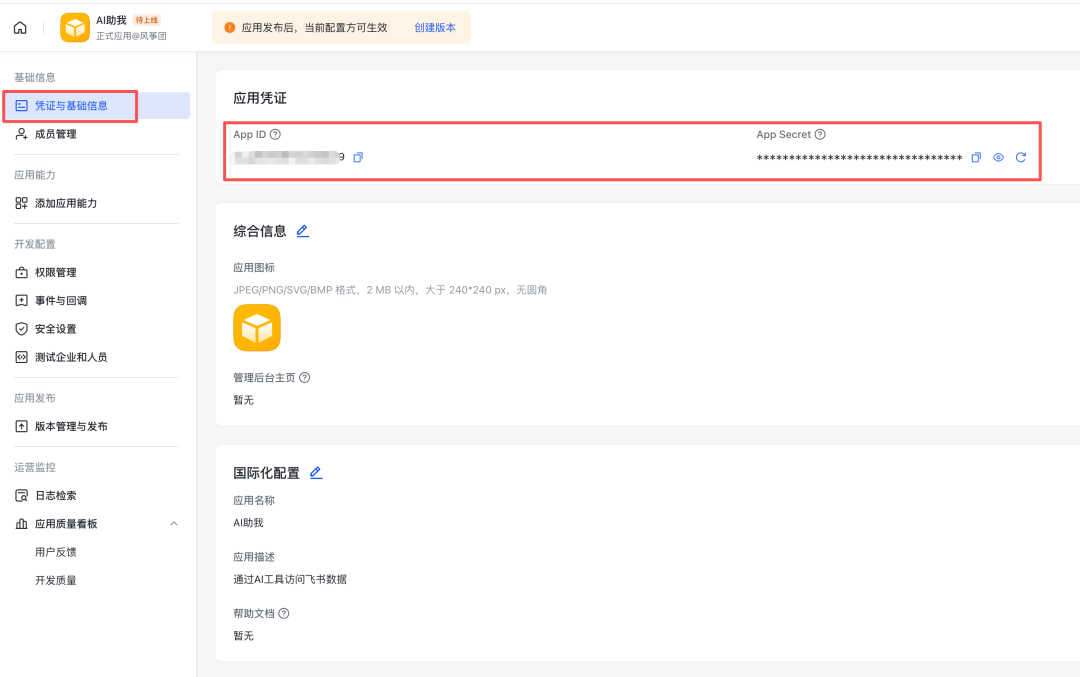Collapse the 应用质量看板 section

[x=174, y=523]
